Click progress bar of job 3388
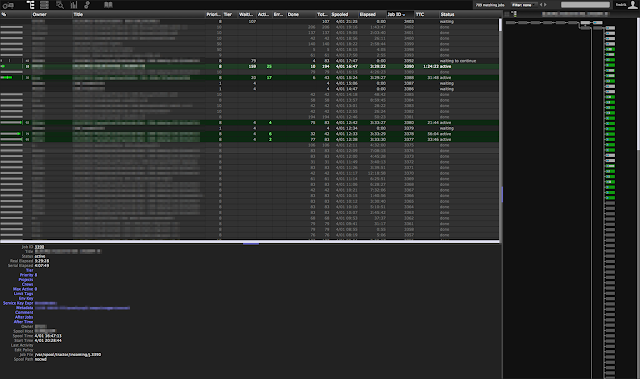This screenshot has height=379, width=640. point(11,78)
